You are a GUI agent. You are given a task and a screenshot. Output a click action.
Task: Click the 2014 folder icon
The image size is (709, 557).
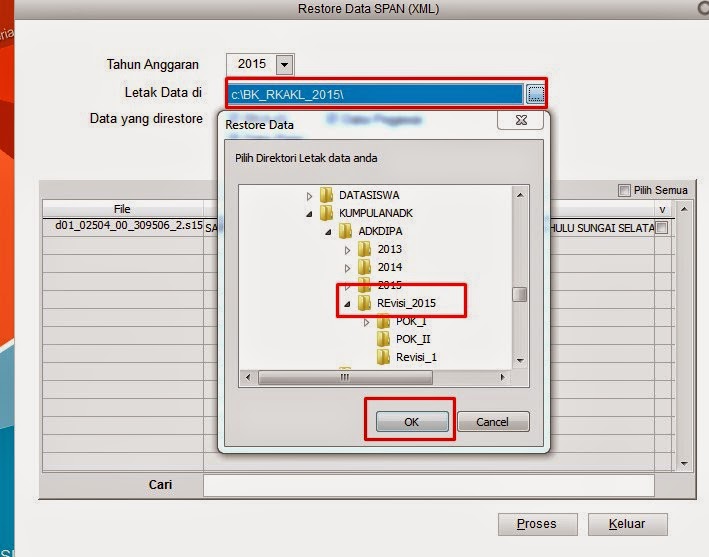[x=364, y=267]
